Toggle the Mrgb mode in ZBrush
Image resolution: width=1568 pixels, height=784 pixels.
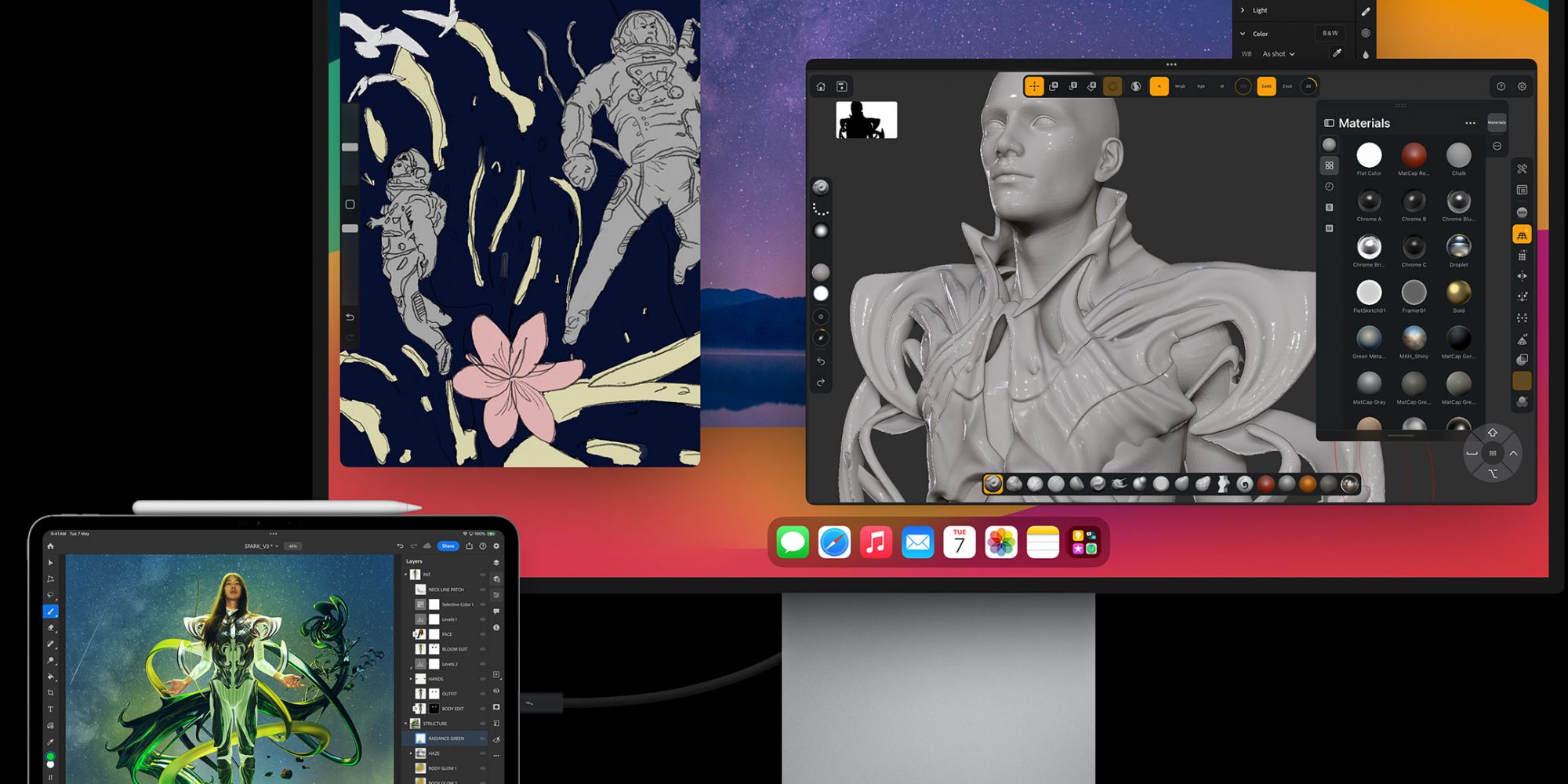tap(1180, 86)
